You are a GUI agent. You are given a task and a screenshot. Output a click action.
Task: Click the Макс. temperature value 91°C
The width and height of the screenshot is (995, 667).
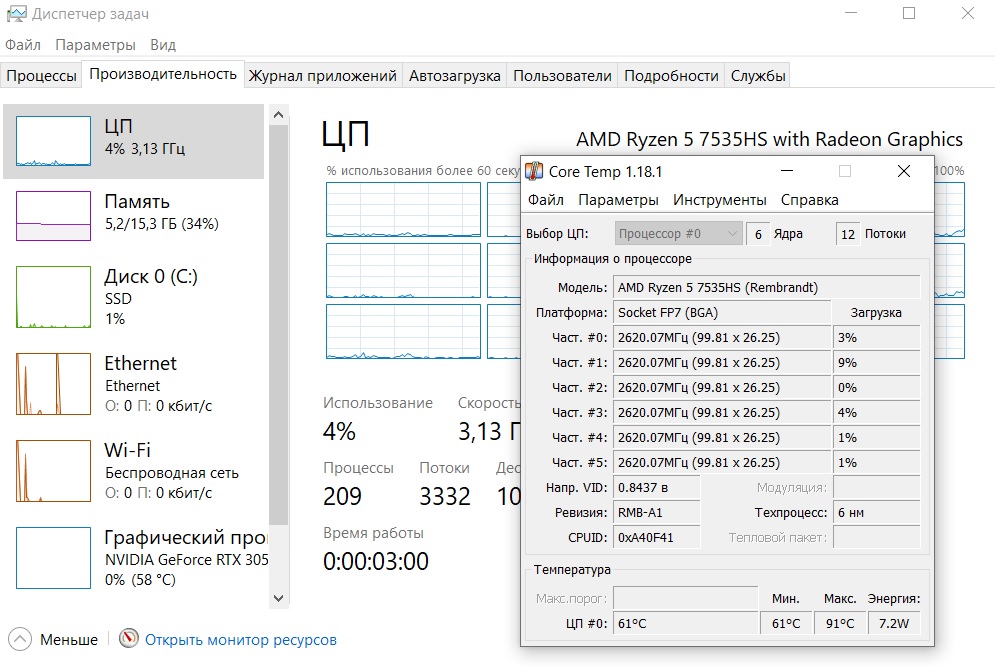pos(840,623)
